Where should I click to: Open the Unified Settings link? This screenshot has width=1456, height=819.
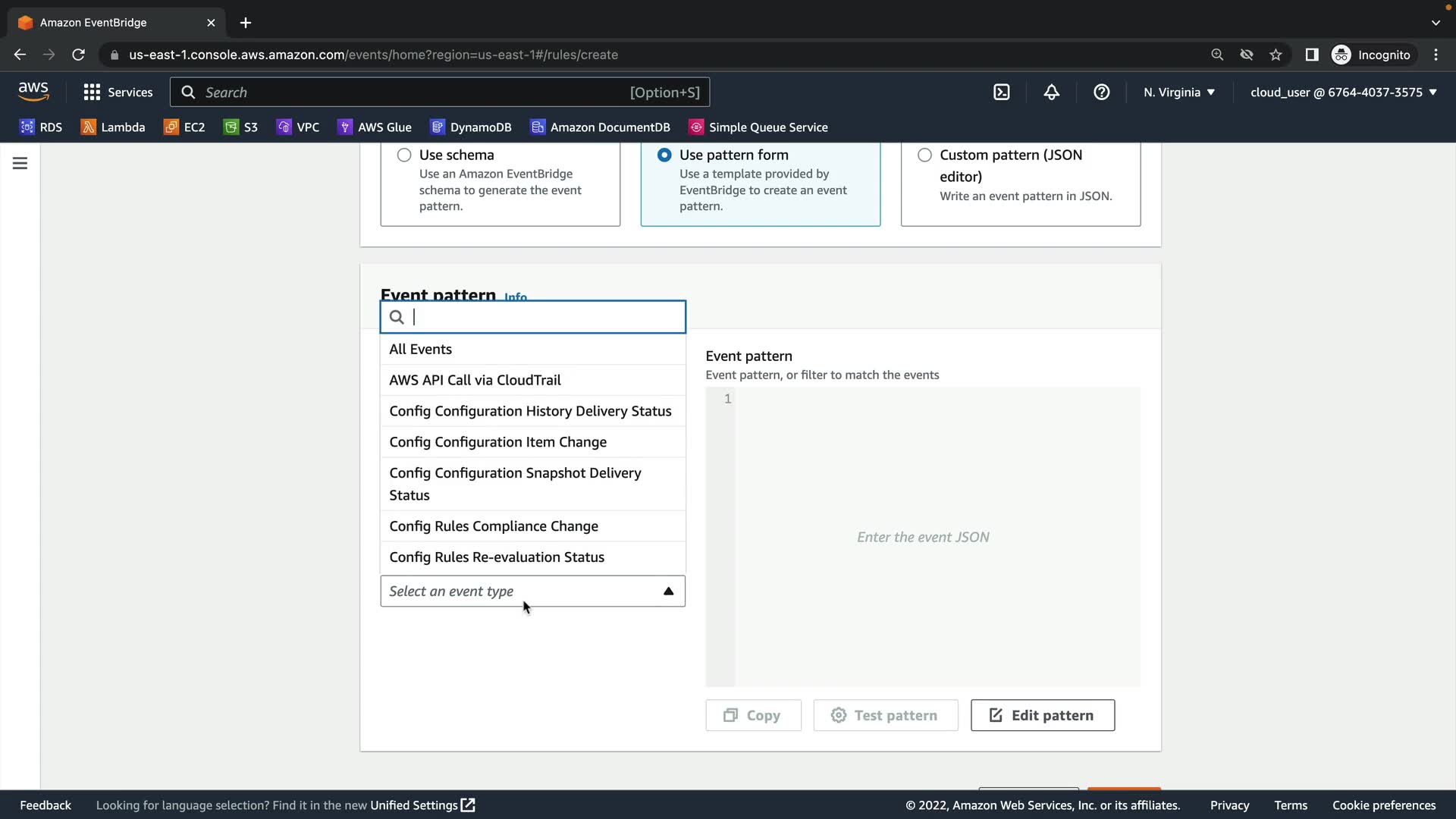(422, 805)
